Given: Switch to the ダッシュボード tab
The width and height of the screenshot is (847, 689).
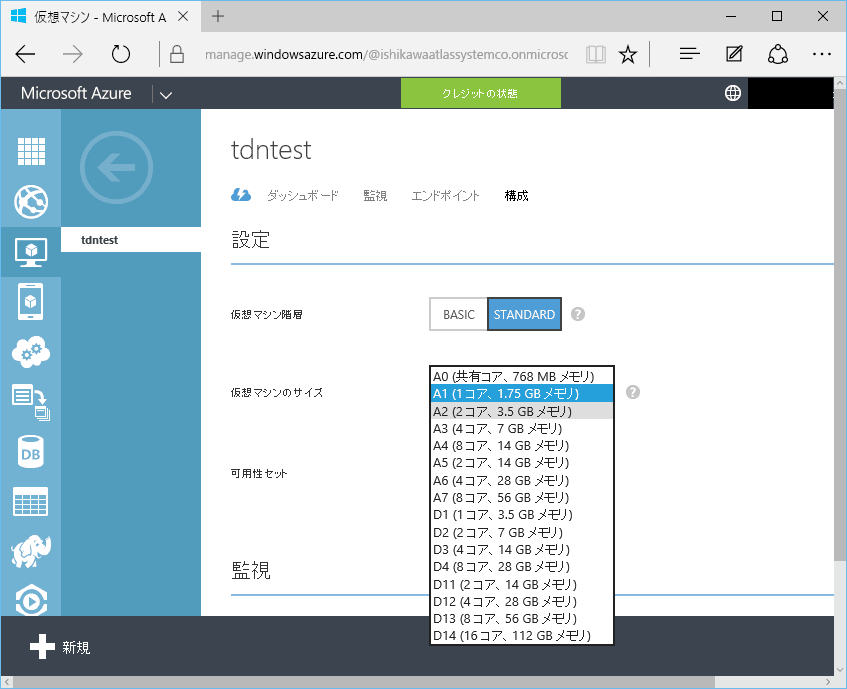Looking at the screenshot, I should [x=302, y=195].
